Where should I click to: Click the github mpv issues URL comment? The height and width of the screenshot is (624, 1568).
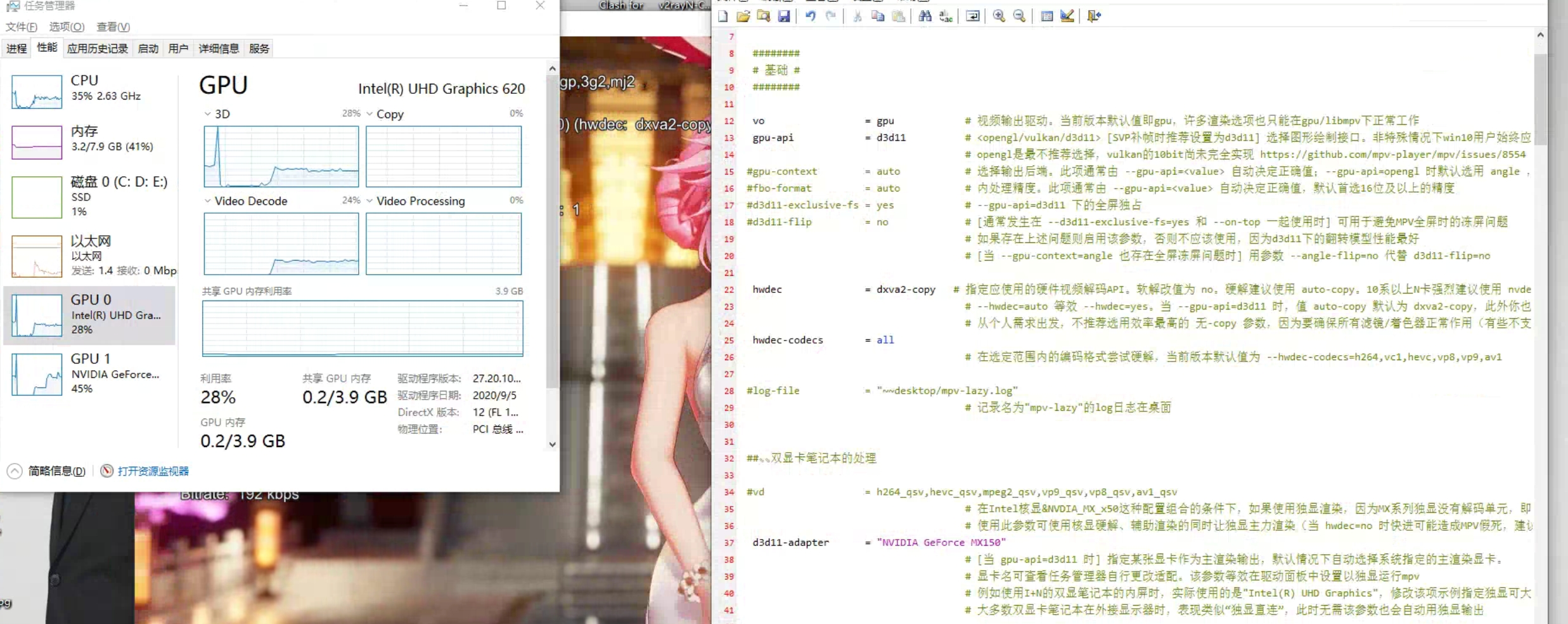pos(1392,154)
